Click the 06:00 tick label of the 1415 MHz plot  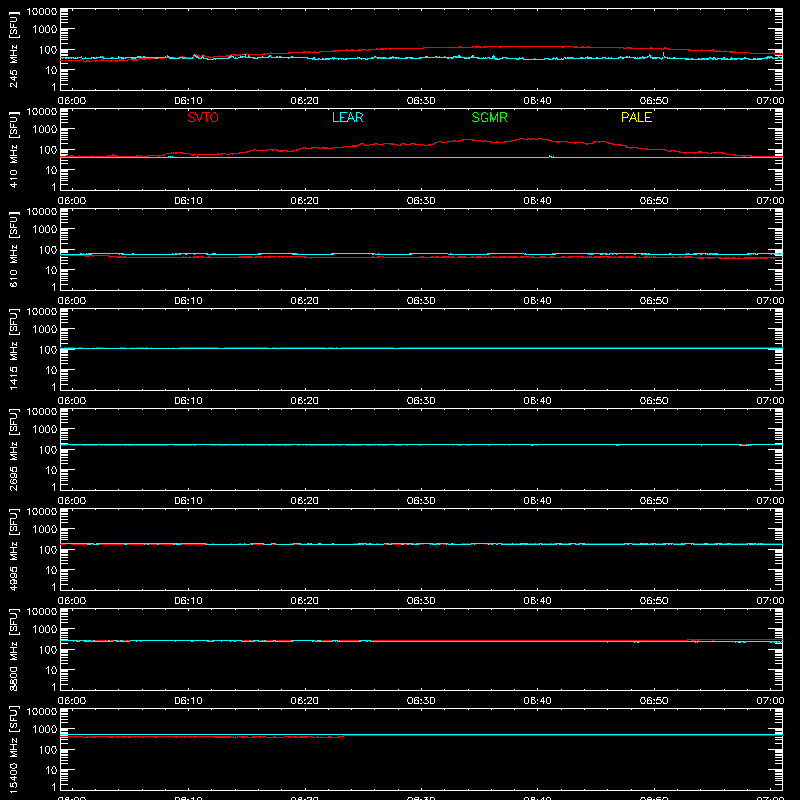click(72, 401)
